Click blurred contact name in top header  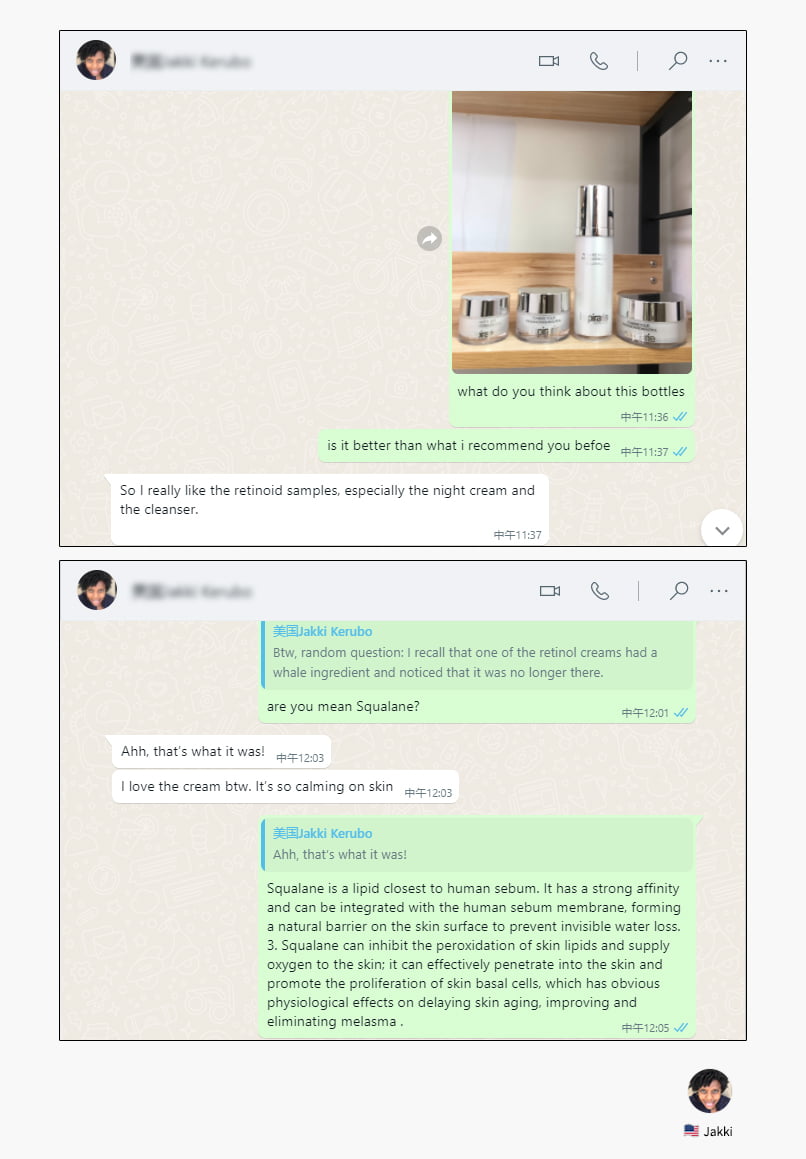click(x=192, y=61)
